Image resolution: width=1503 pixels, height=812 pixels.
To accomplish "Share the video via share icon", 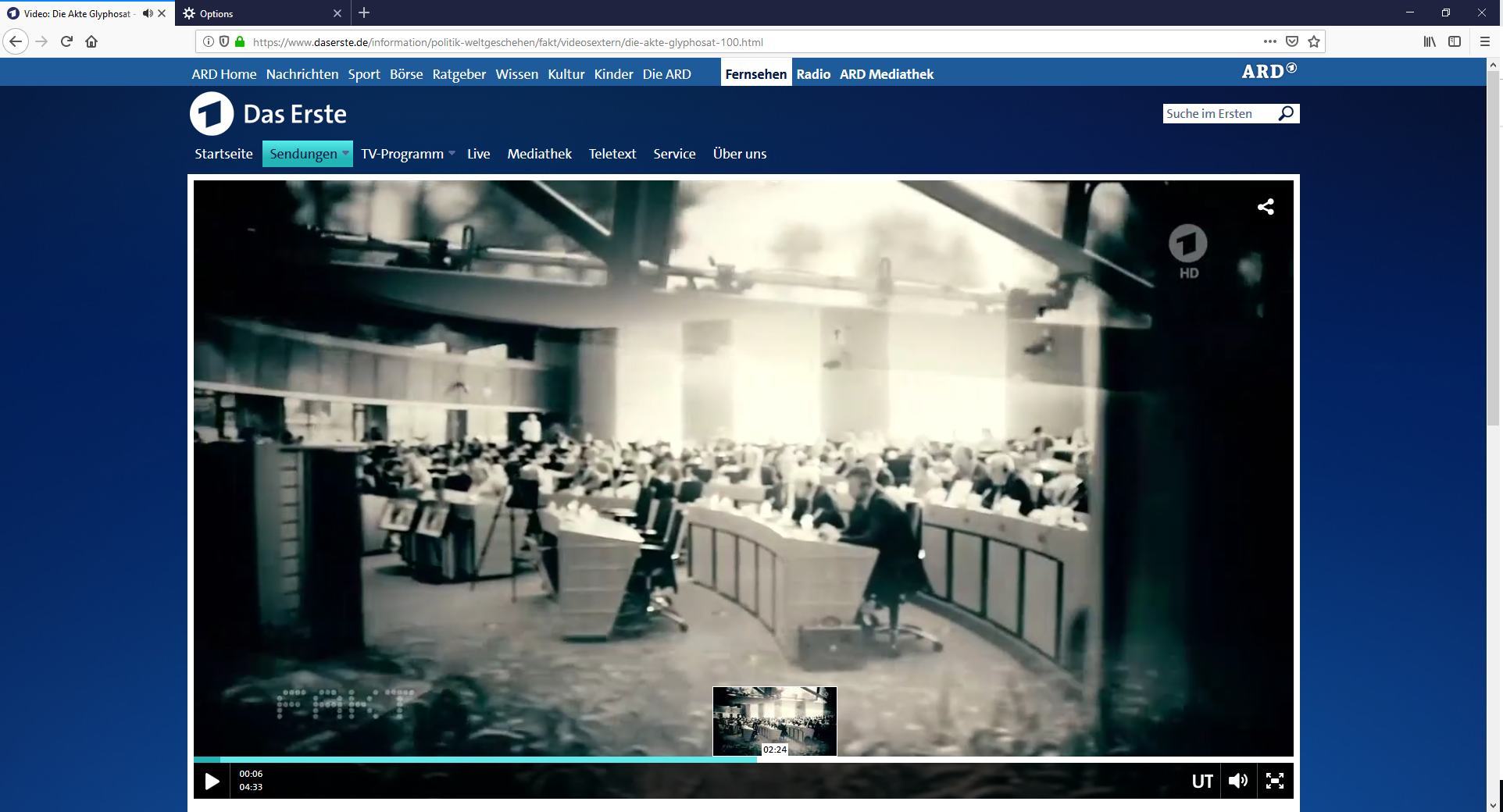I will [x=1266, y=206].
